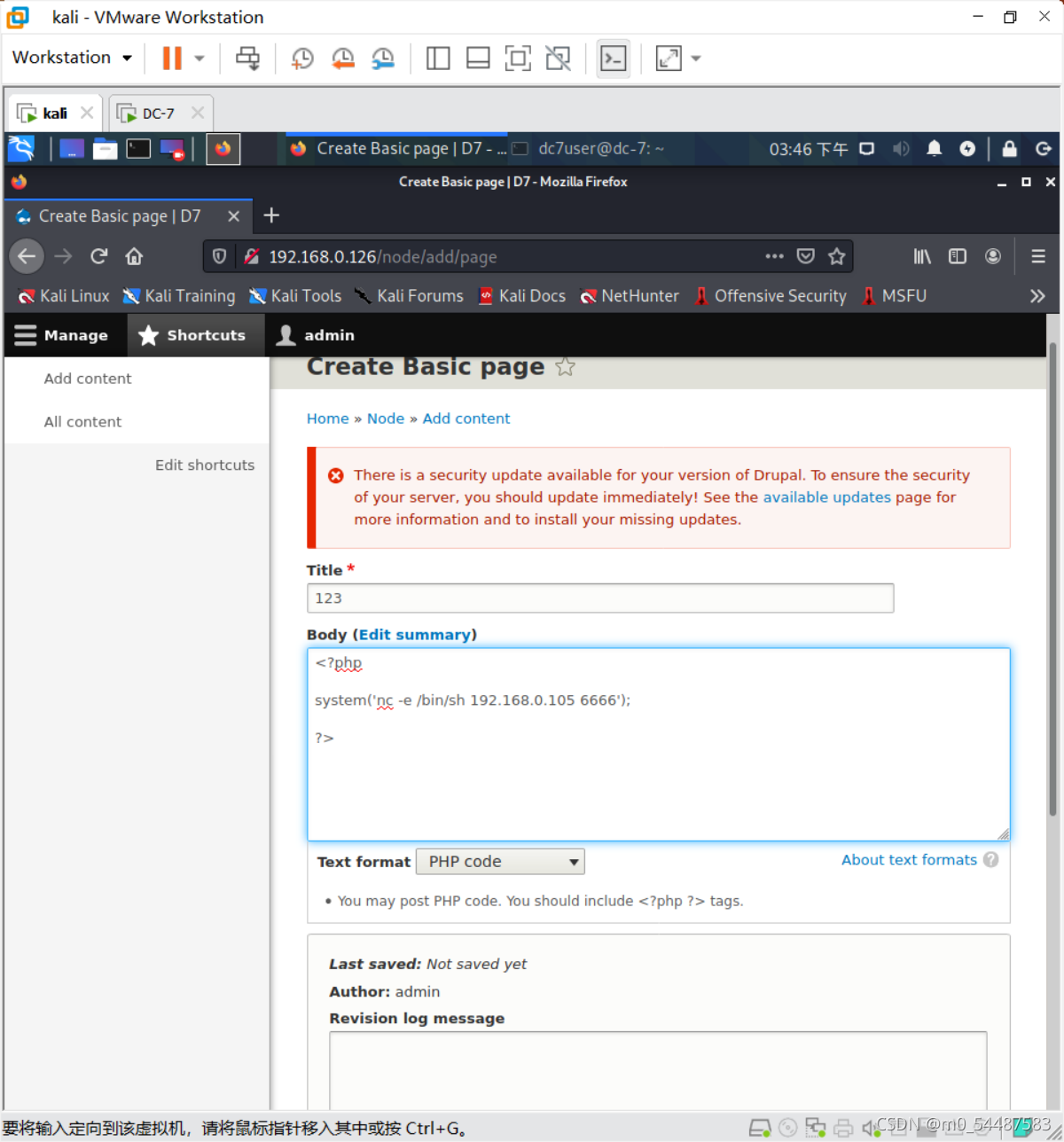Add page to shortcuts star icon
The width and height of the screenshot is (1064, 1142).
pyautogui.click(x=565, y=366)
